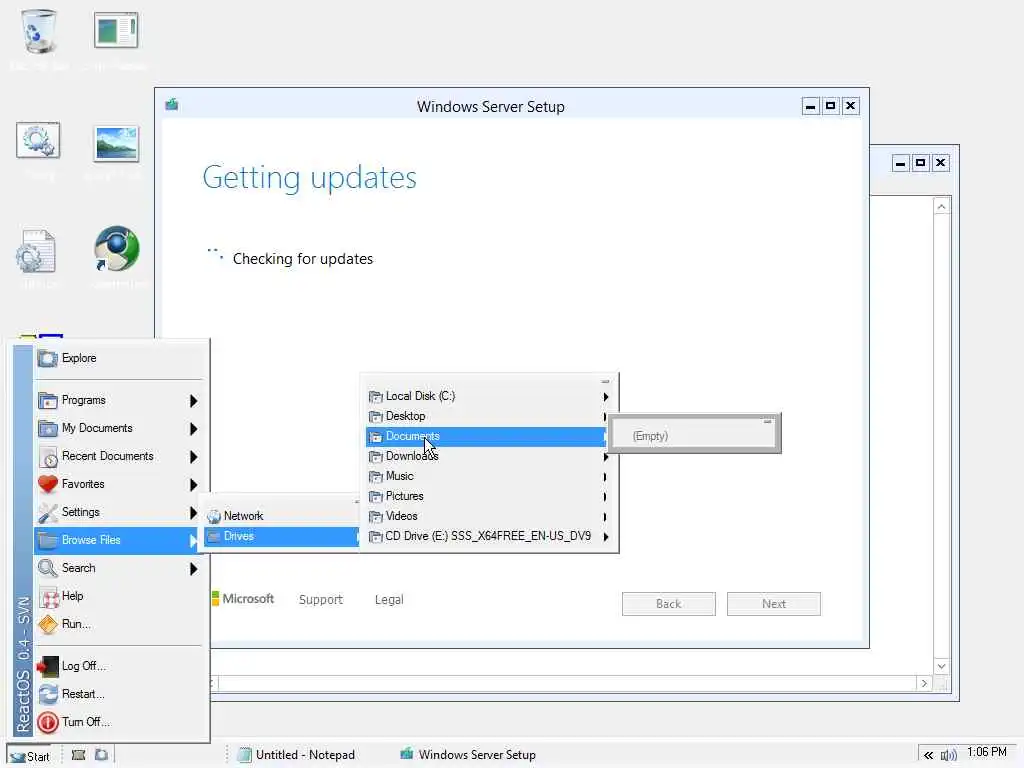Click the Local Disk (C:) folder icon

click(376, 396)
